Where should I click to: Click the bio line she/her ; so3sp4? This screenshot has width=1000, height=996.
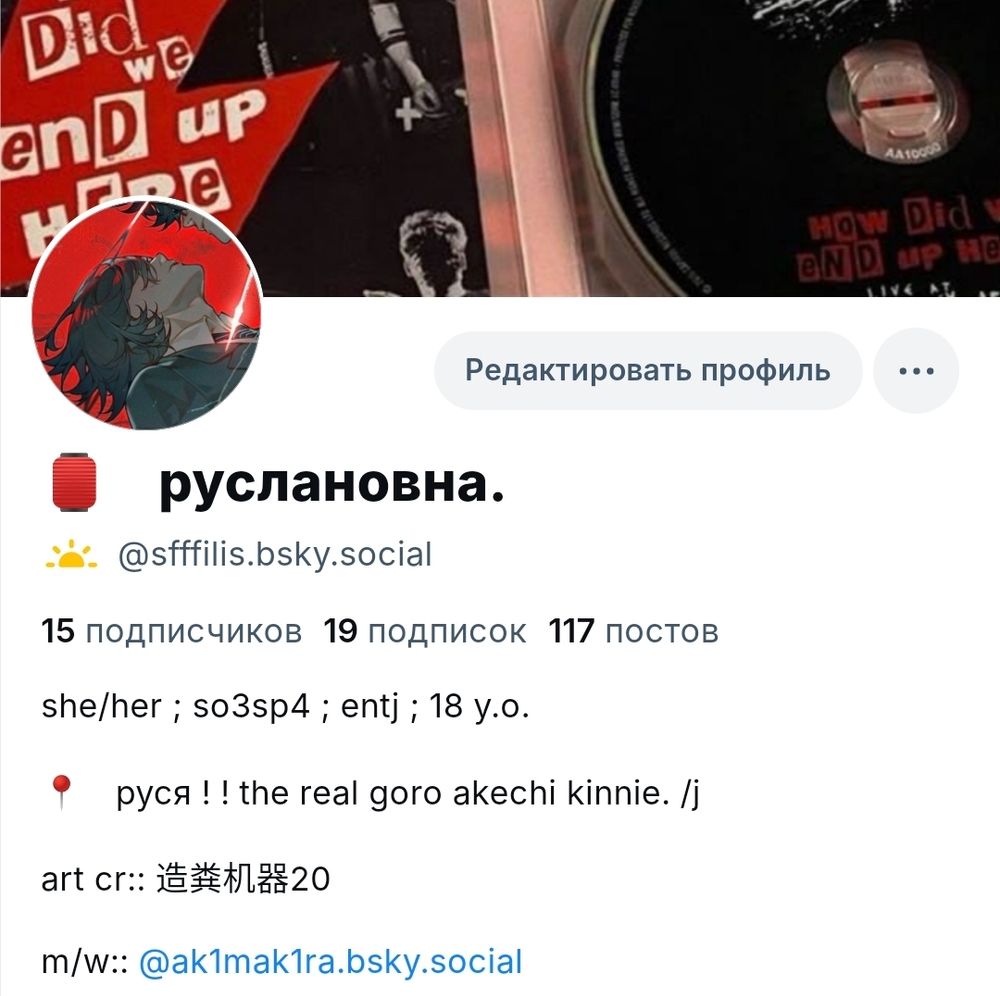pyautogui.click(x=175, y=707)
